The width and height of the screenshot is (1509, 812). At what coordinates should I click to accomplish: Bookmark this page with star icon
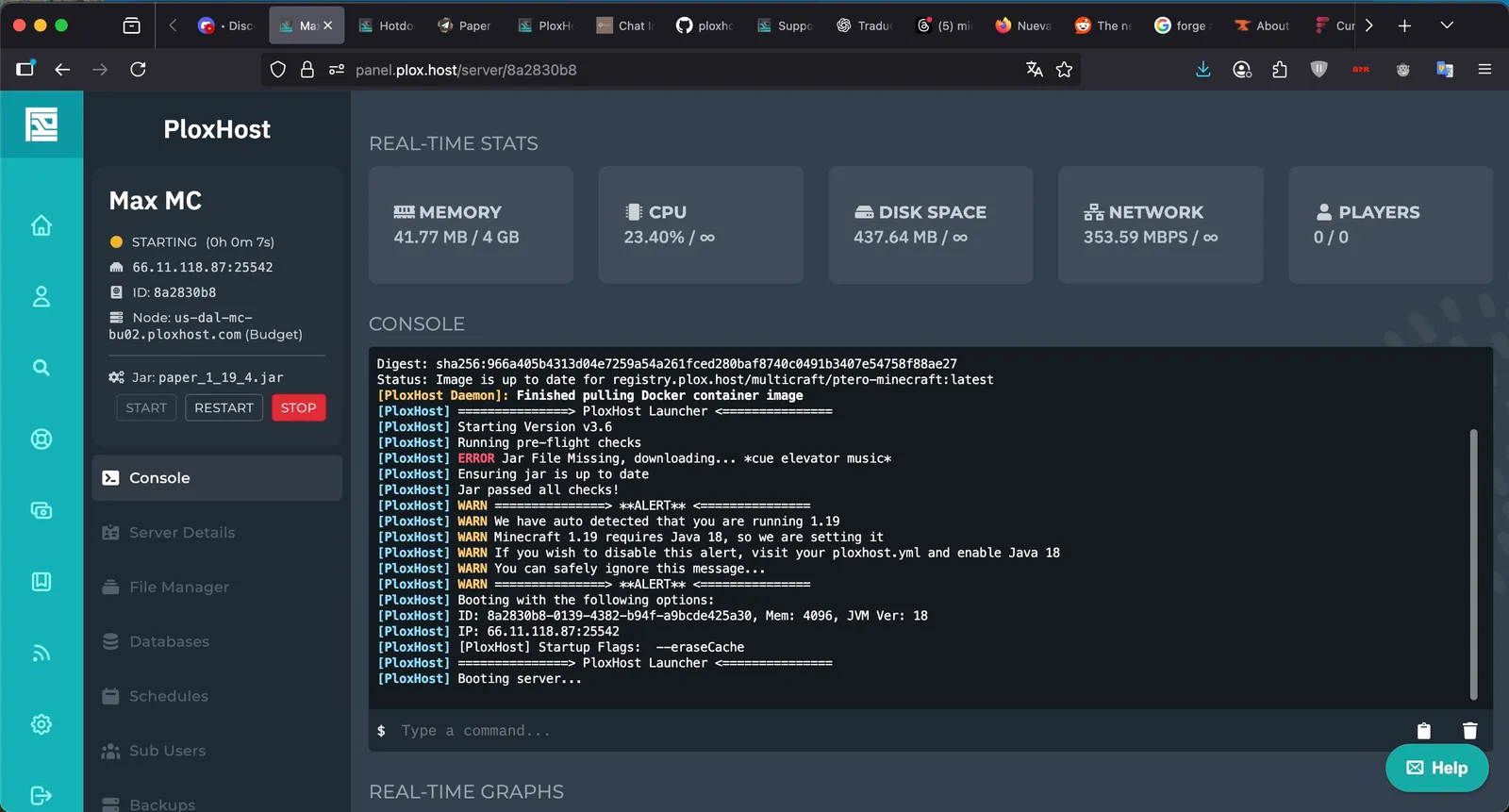tap(1064, 69)
